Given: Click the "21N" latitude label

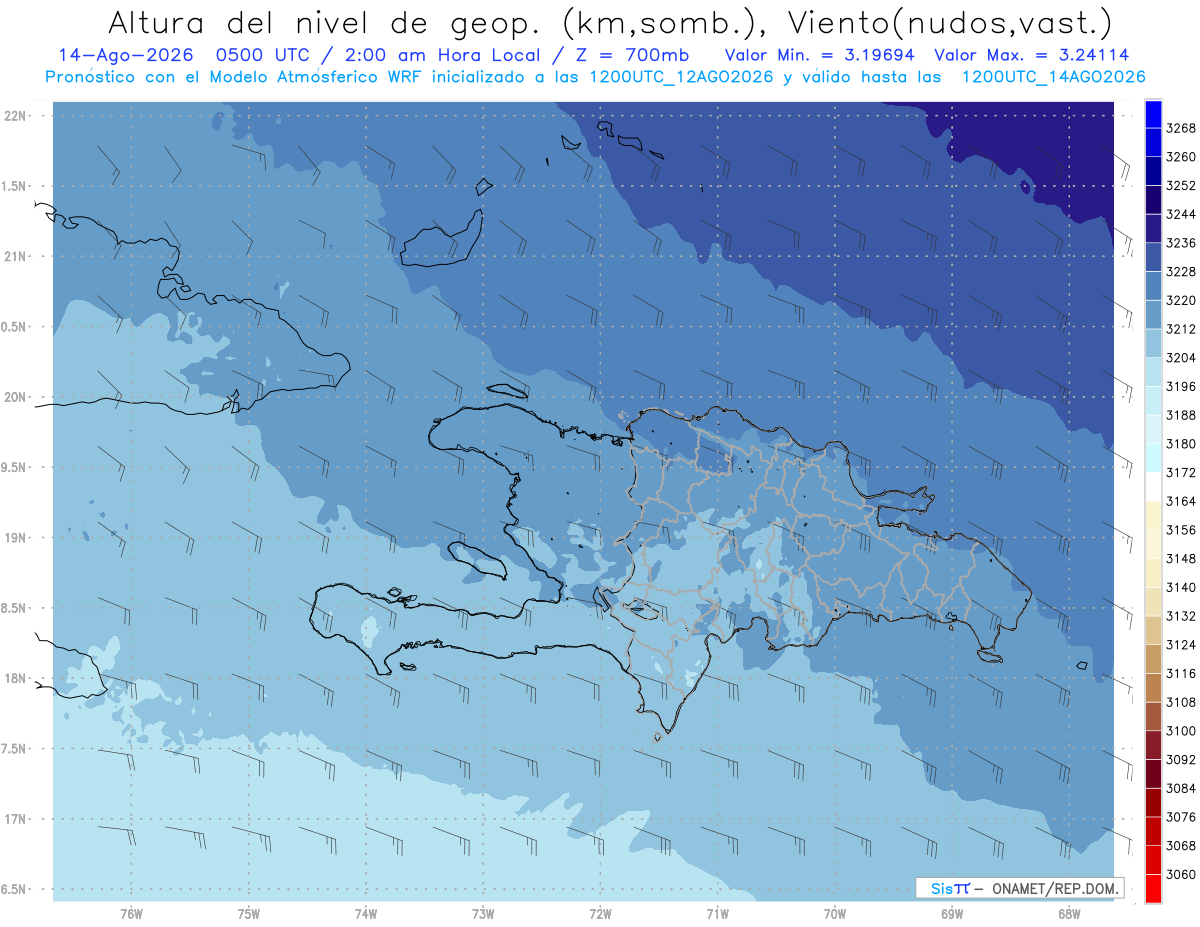Looking at the screenshot, I should 15,257.
